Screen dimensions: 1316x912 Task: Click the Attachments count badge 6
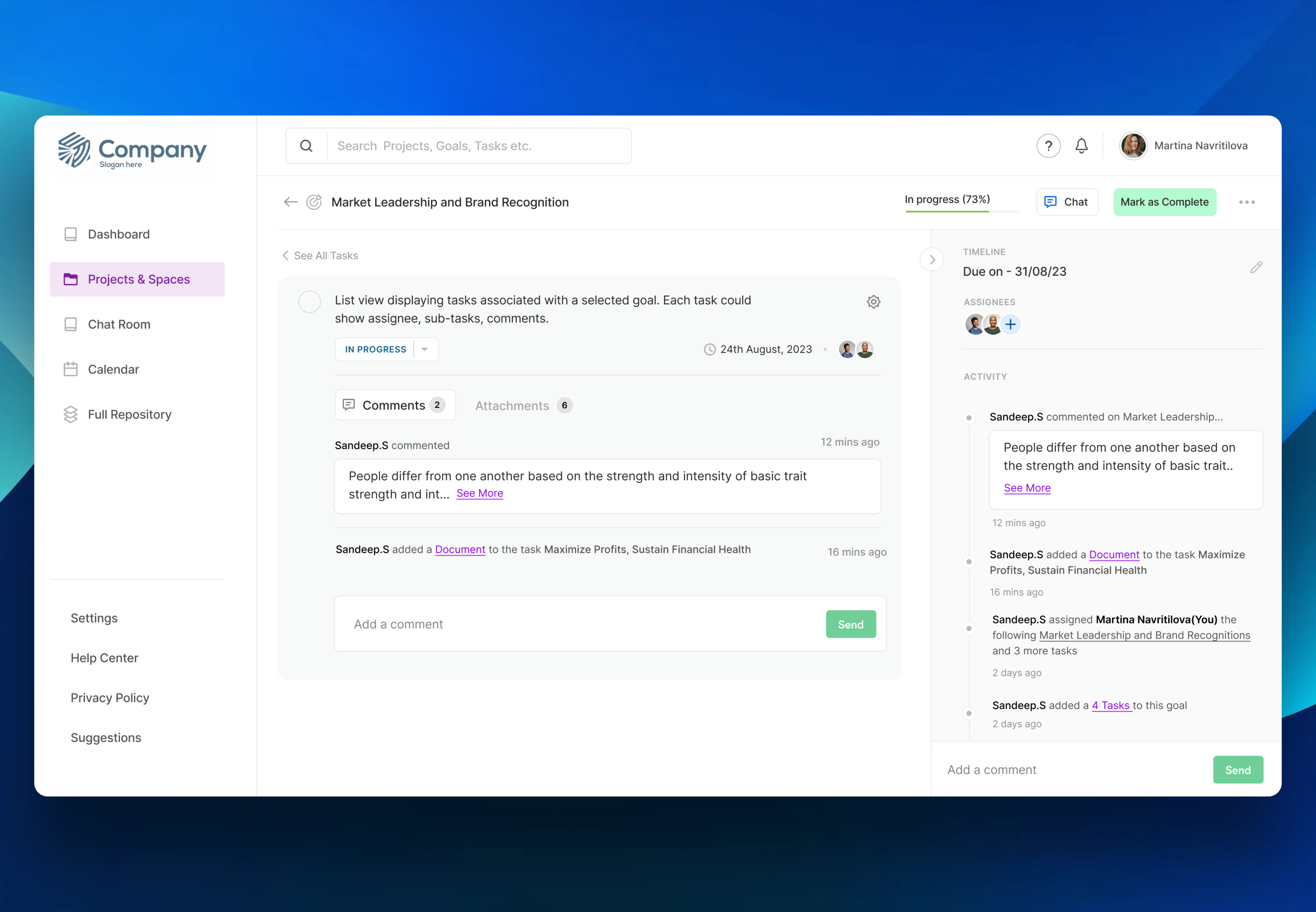(x=564, y=405)
